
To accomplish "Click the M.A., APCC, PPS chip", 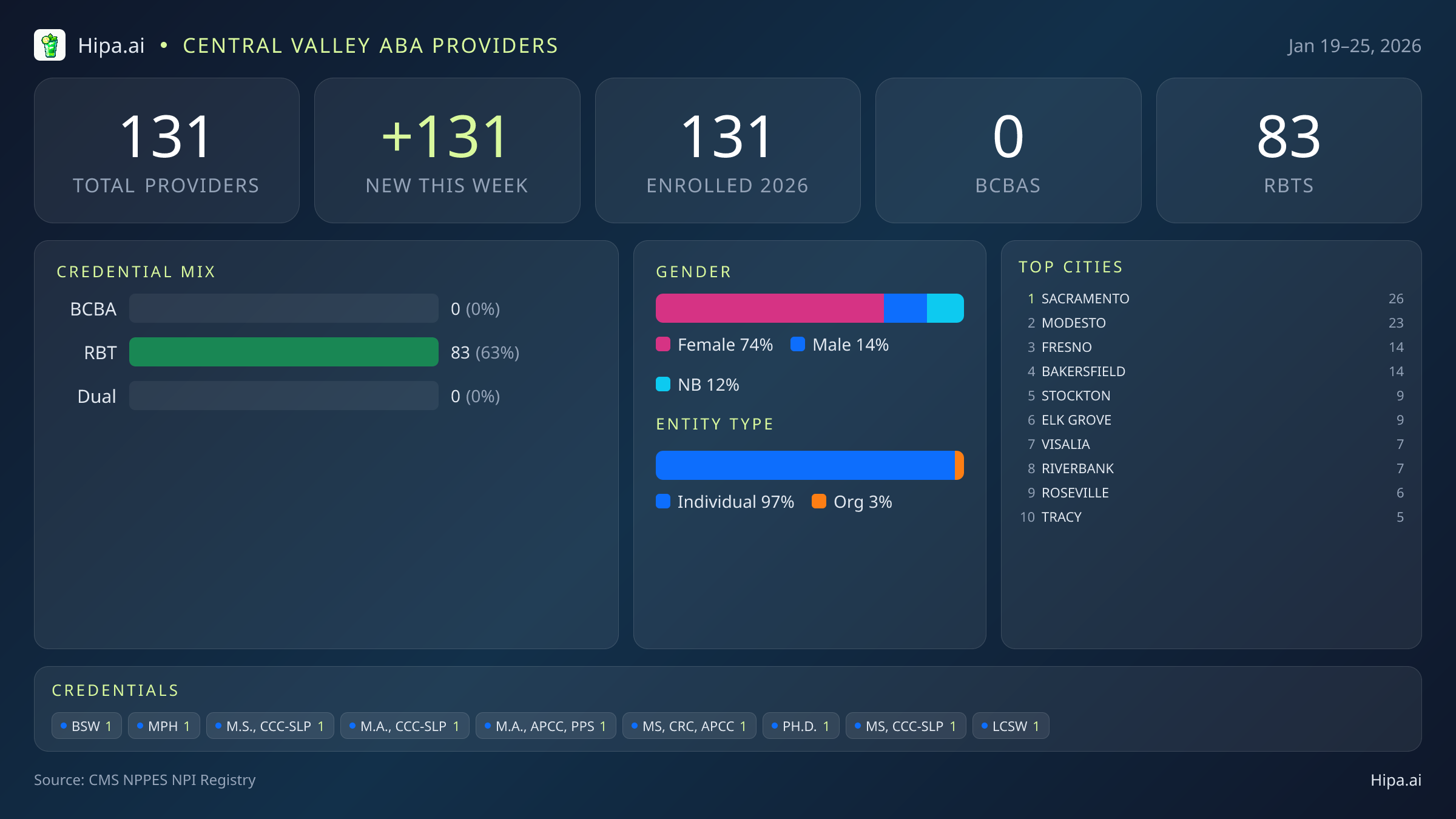I will tap(545, 726).
